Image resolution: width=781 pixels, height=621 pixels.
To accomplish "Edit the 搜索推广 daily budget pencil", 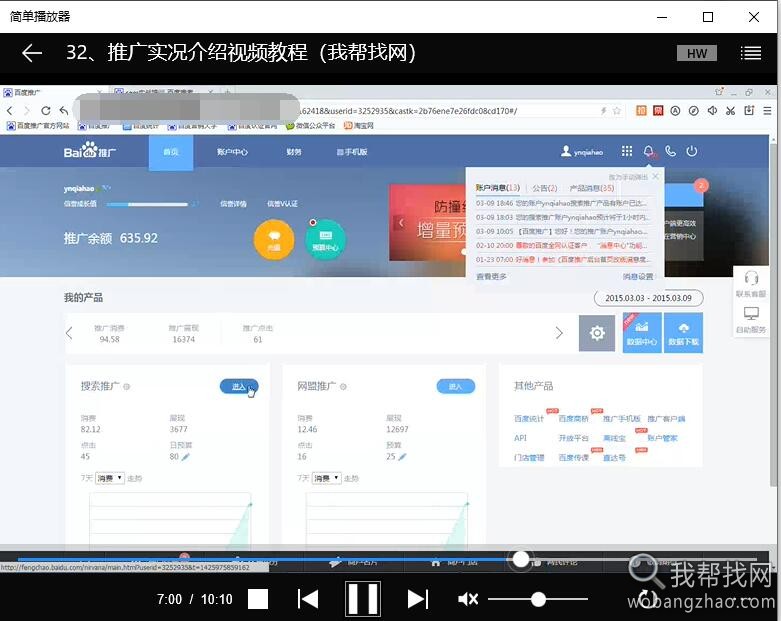I will pyautogui.click(x=186, y=457).
